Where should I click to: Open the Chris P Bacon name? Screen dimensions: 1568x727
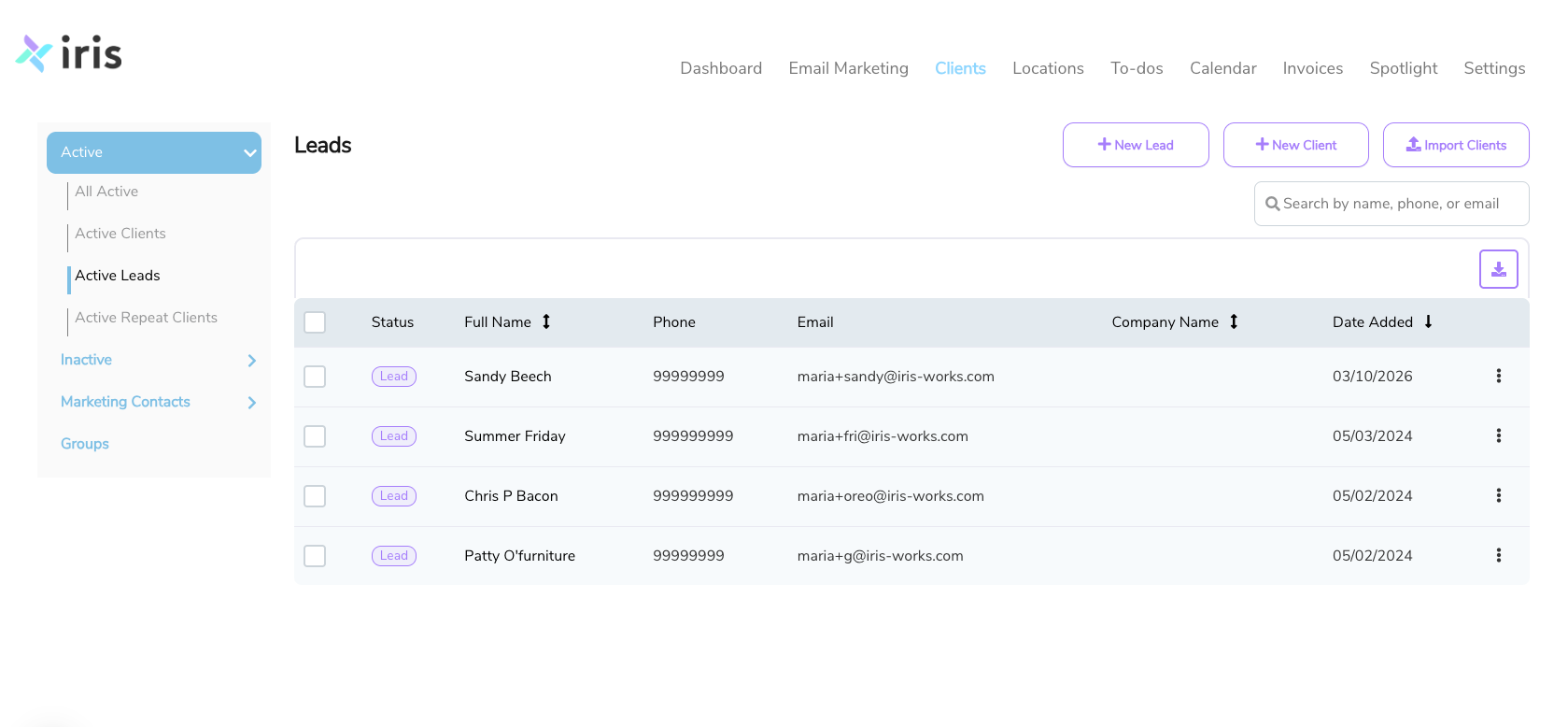[511, 496]
